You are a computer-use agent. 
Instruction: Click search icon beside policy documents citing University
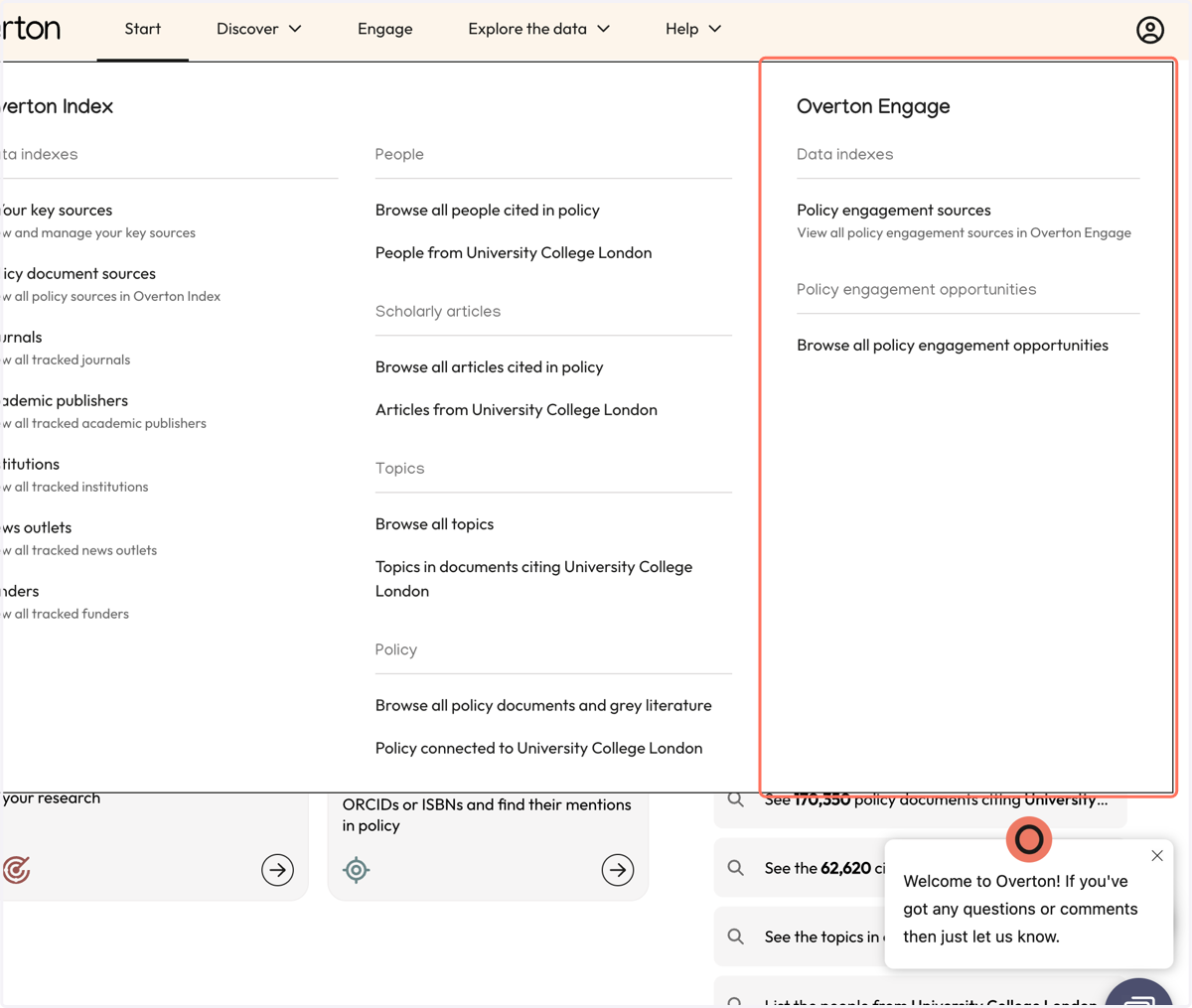(x=736, y=799)
